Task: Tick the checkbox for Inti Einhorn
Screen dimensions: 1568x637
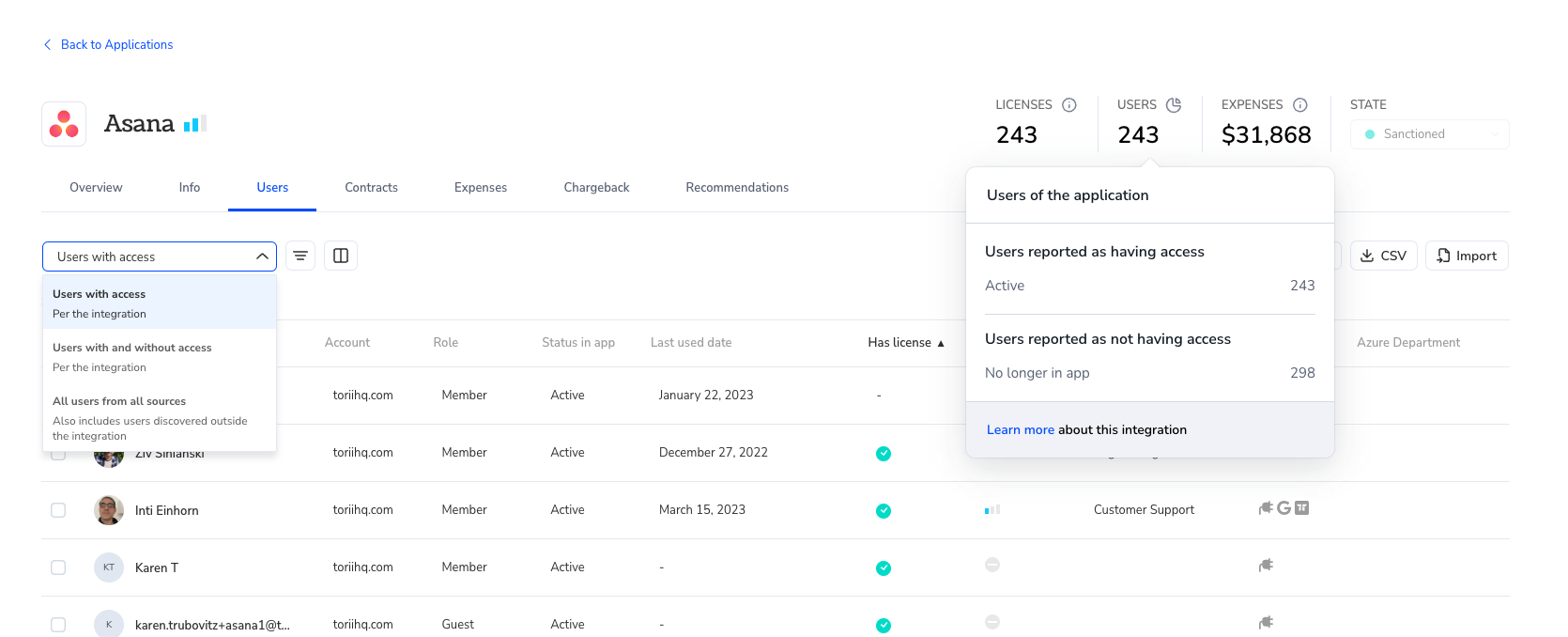Action: (x=58, y=510)
